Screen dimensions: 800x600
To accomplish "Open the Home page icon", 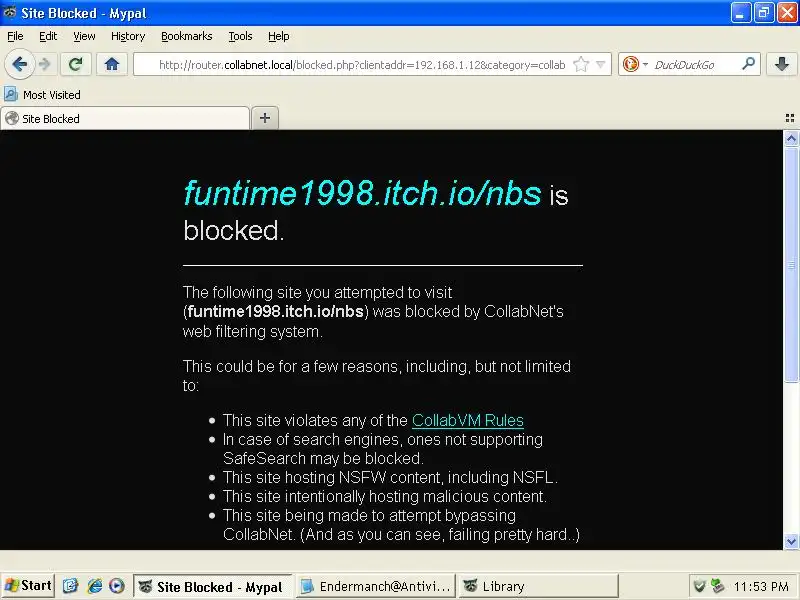I will click(x=112, y=64).
